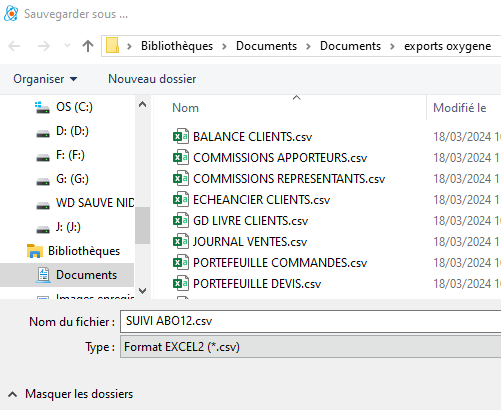Select ECHEANCIER CLIENTS.csv file
Image resolution: width=501 pixels, height=410 pixels.
coord(261,200)
